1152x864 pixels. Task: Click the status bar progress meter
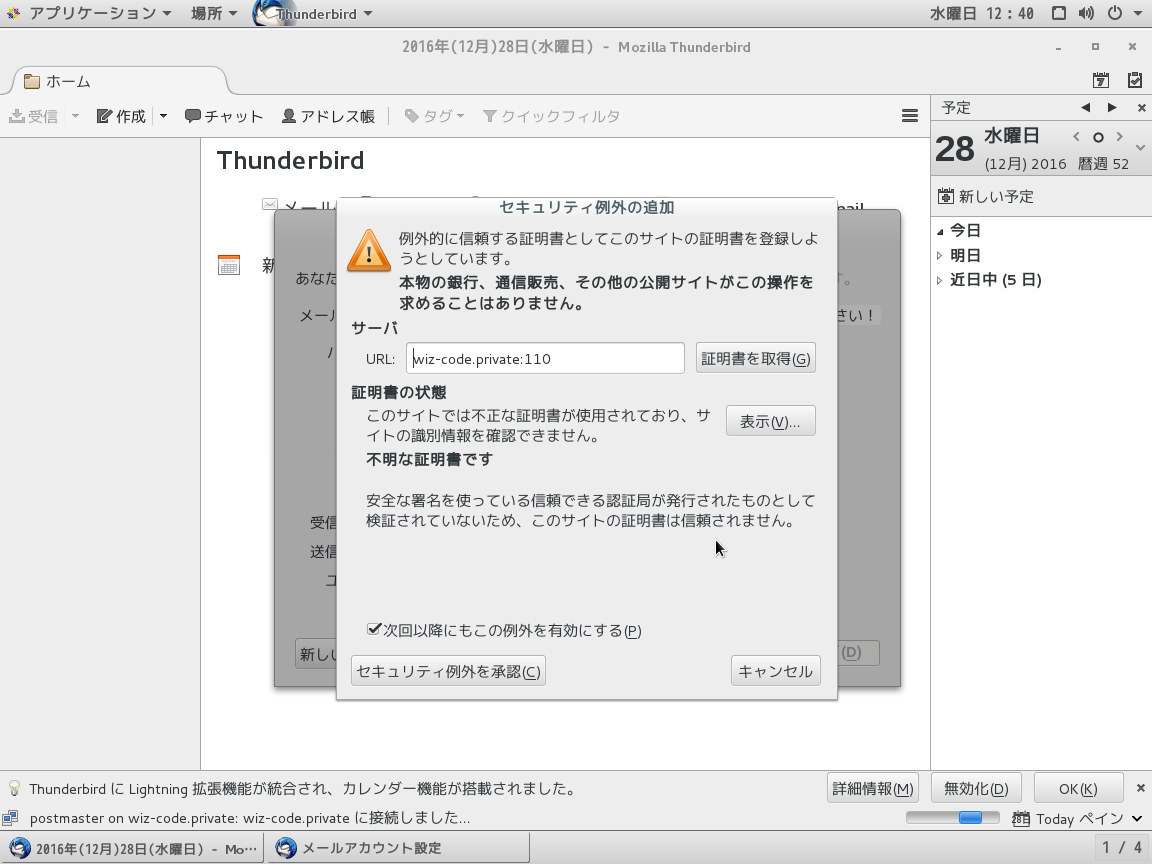pyautogui.click(x=953, y=818)
